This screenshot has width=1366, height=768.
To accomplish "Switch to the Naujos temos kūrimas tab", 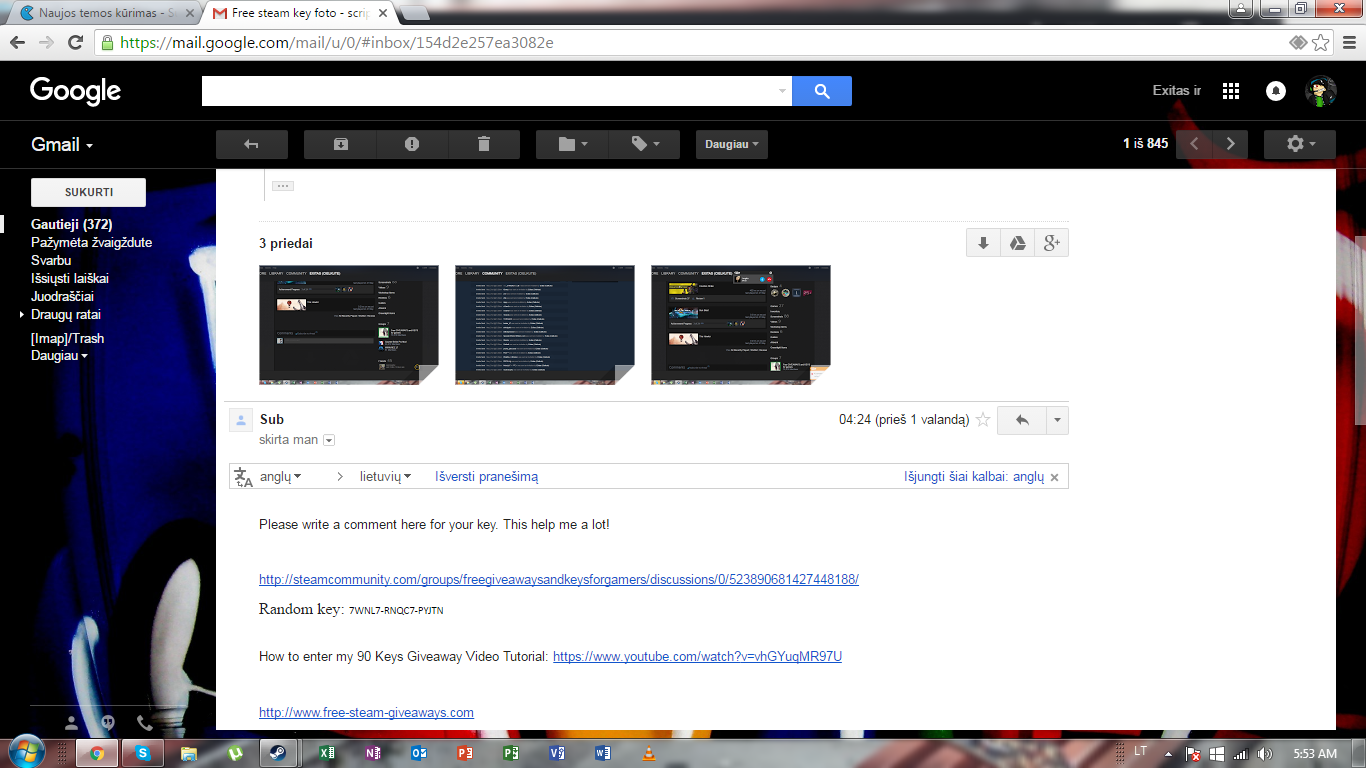I will point(103,14).
